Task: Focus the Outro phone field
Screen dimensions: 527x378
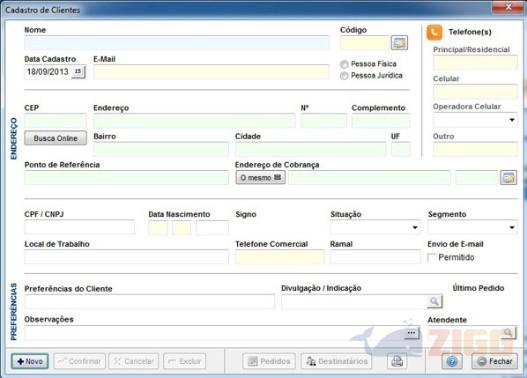Action: (x=475, y=150)
